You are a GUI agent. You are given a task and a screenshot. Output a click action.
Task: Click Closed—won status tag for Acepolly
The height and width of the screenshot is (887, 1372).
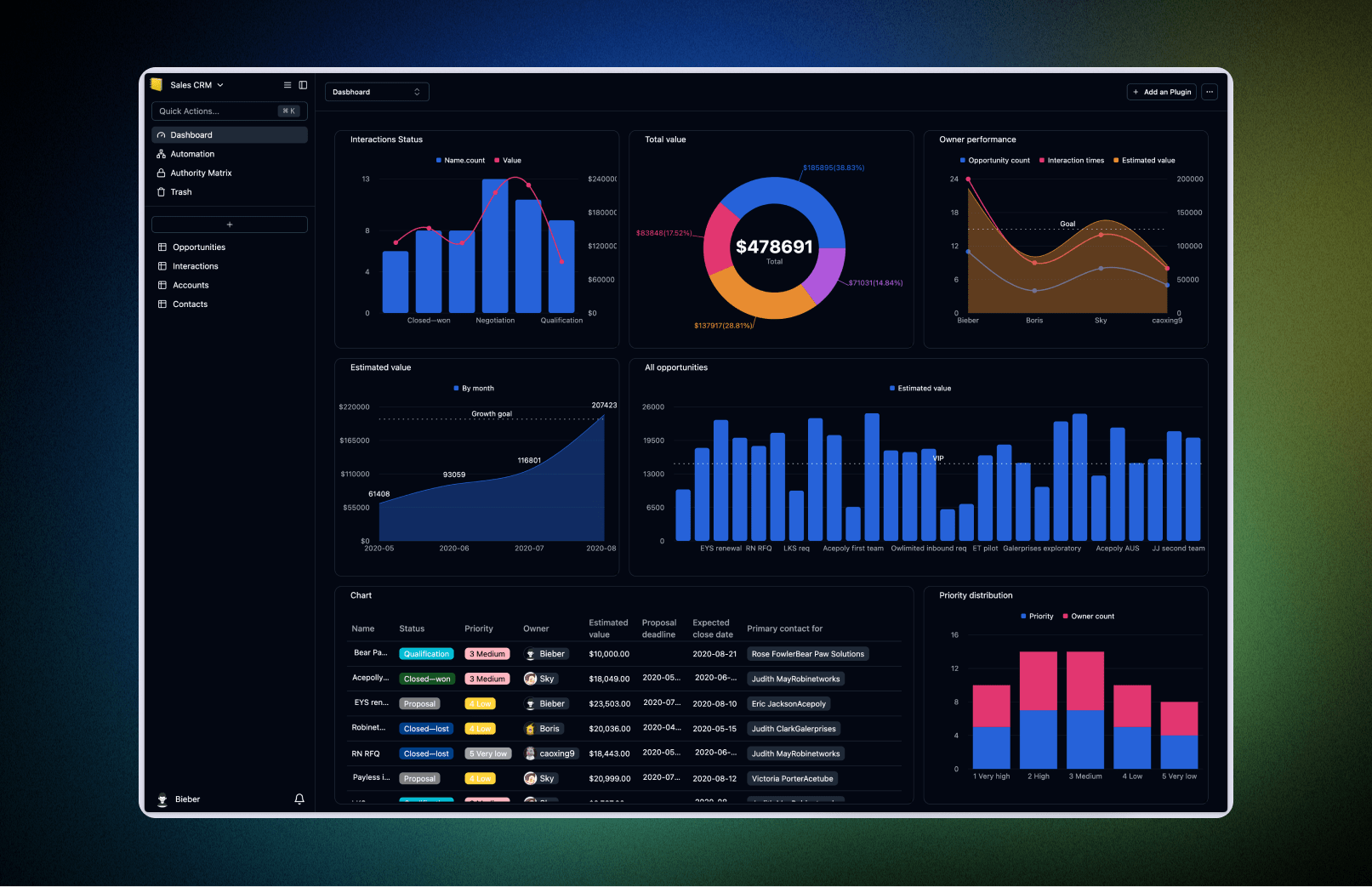(427, 679)
